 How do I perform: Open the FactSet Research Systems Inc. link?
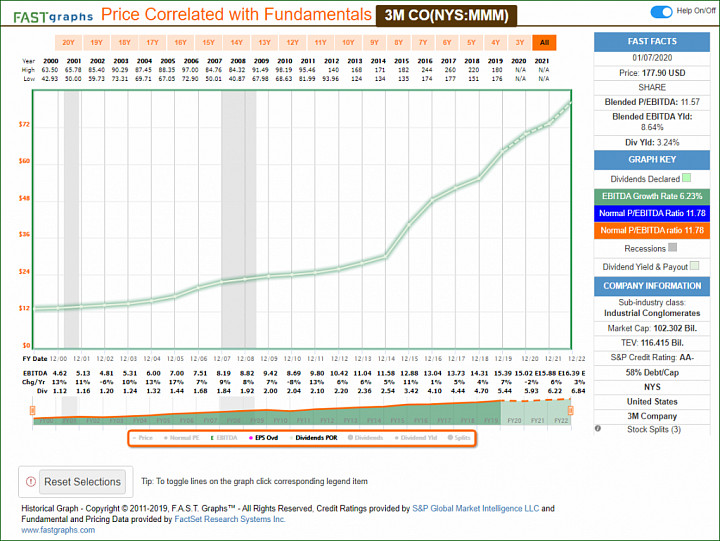click(x=230, y=519)
